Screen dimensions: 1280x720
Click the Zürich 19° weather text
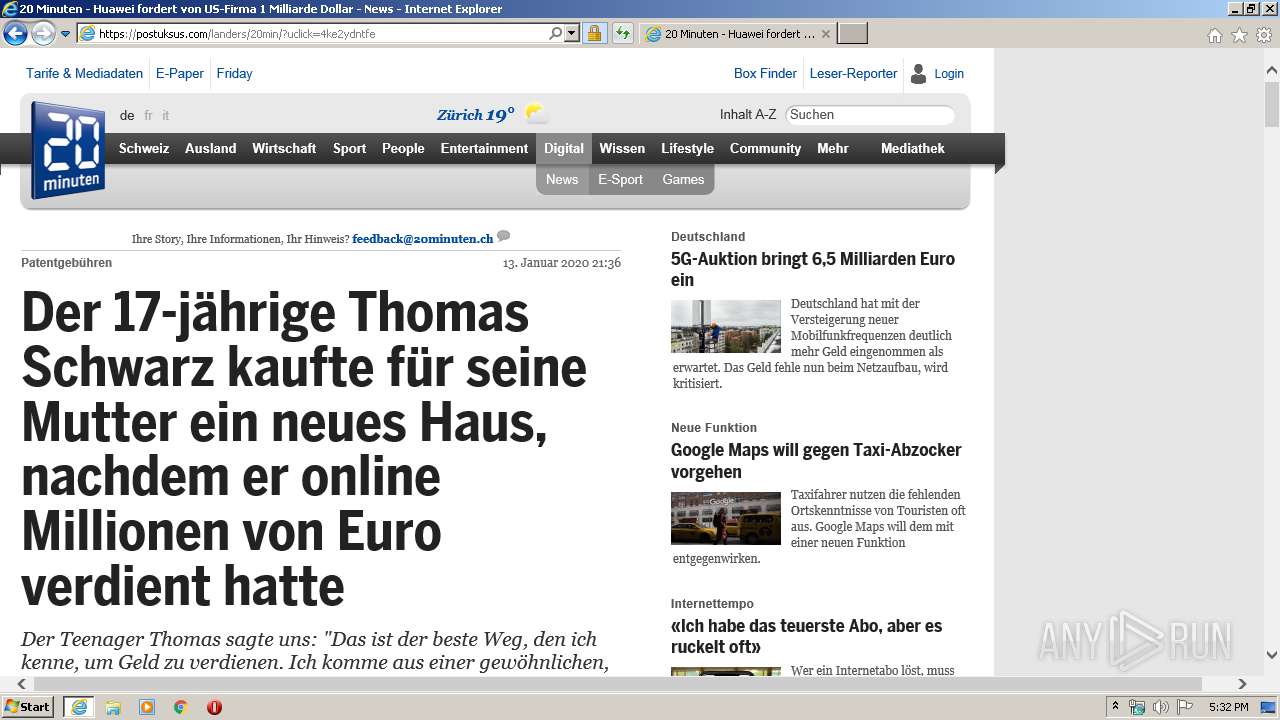tap(476, 114)
